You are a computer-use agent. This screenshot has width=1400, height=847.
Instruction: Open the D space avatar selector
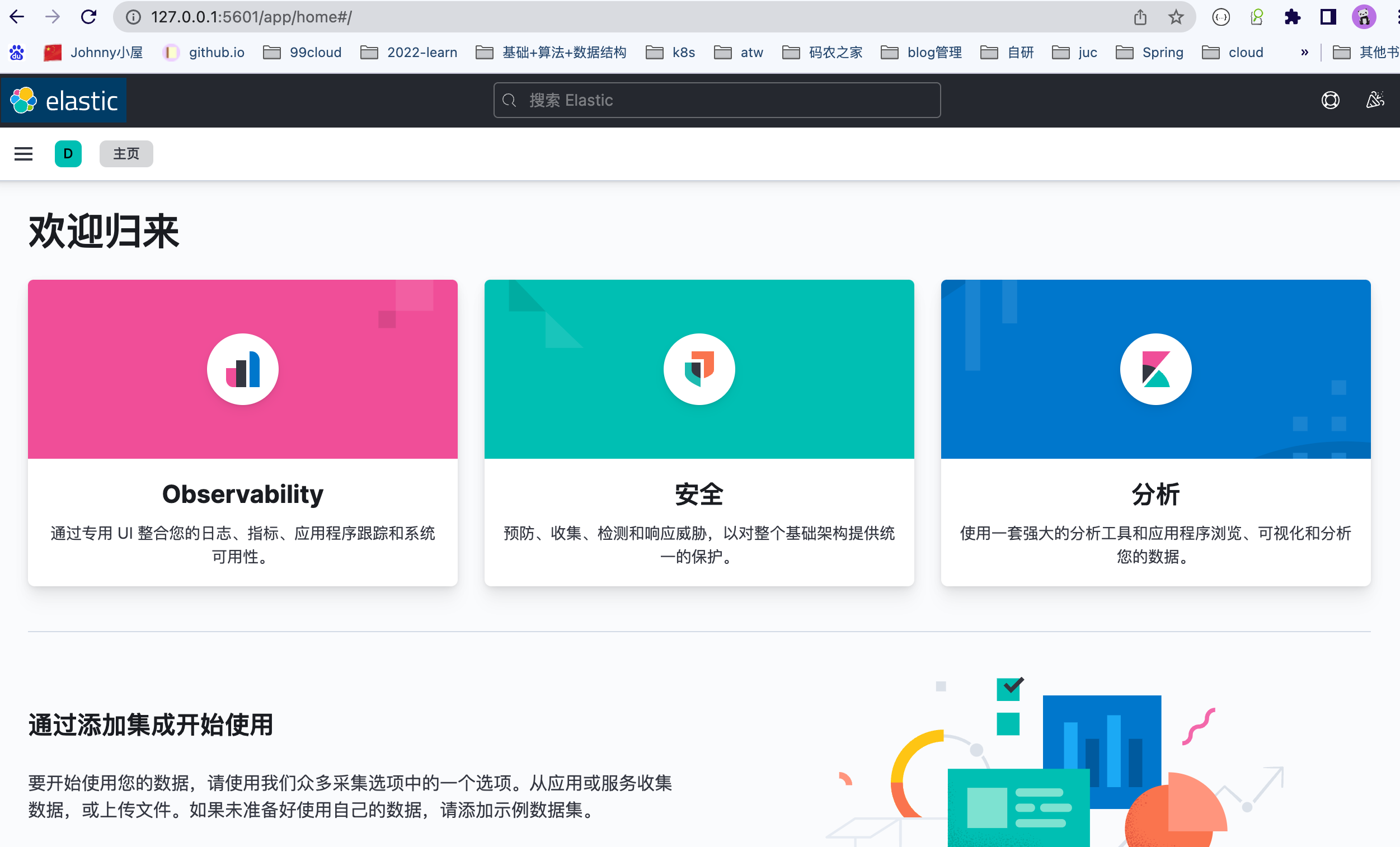point(68,153)
